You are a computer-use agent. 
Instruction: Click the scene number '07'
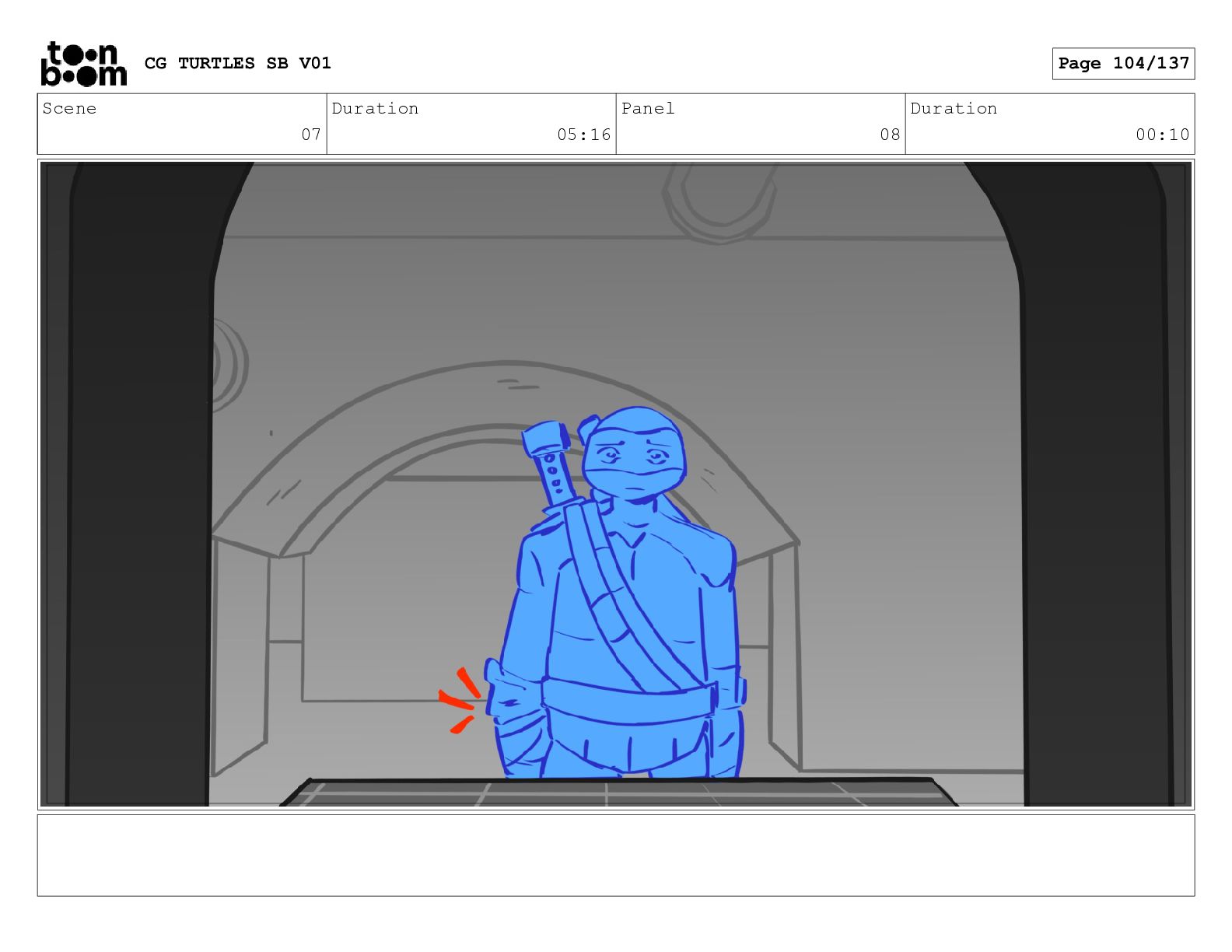tap(311, 135)
